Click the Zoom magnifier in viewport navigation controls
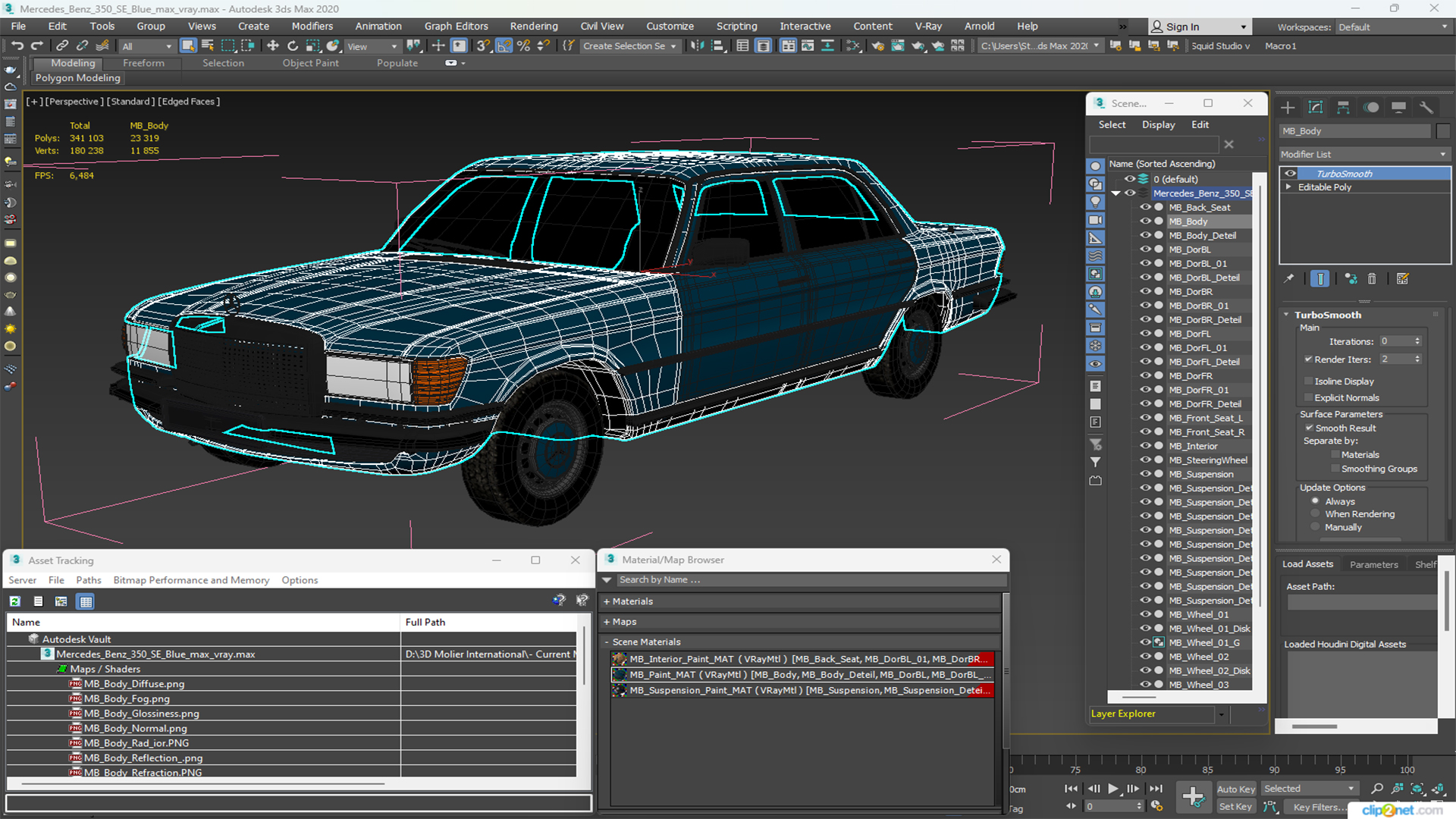 tap(1377, 789)
